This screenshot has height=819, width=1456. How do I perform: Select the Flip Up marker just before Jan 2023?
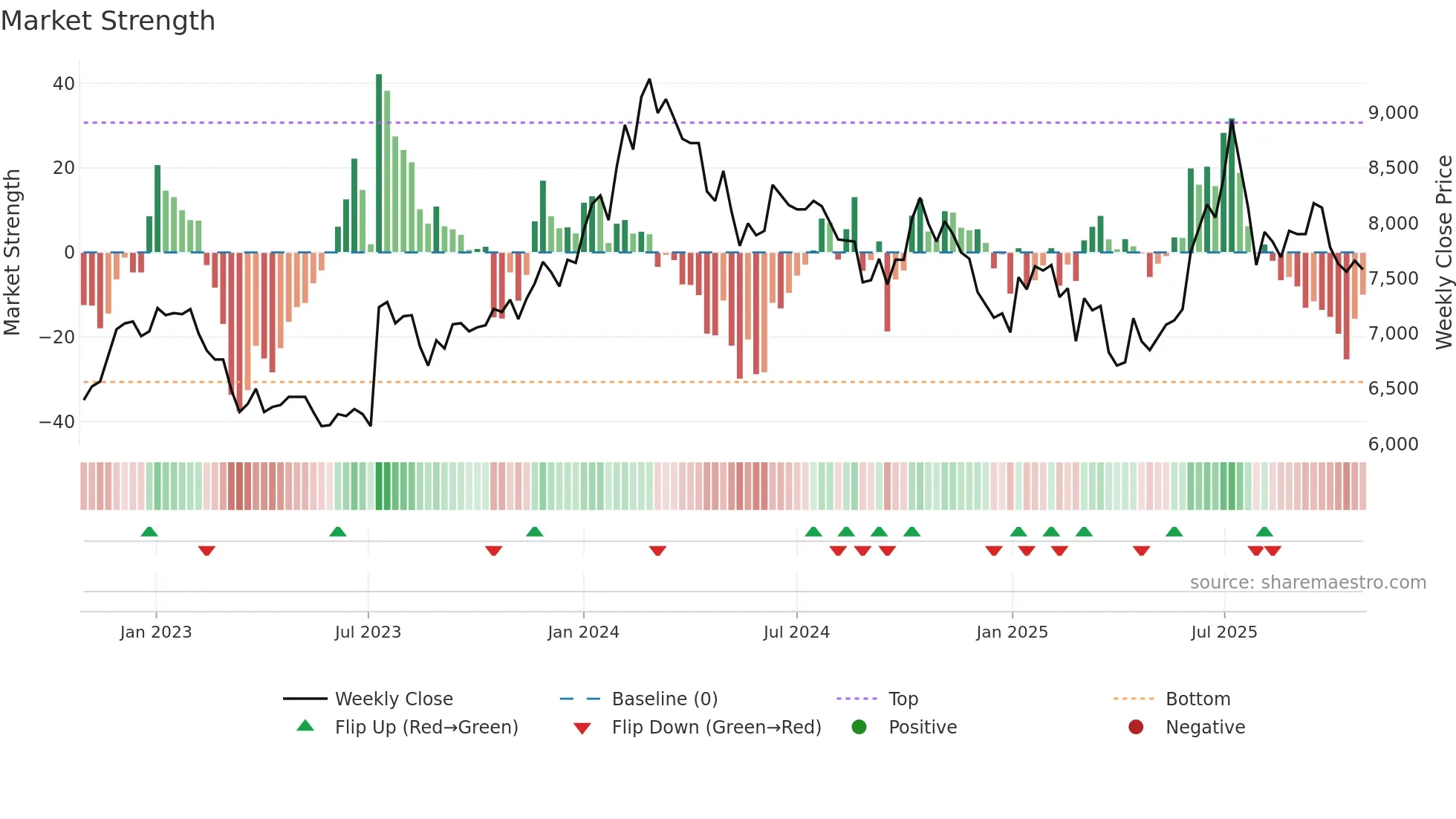(149, 531)
